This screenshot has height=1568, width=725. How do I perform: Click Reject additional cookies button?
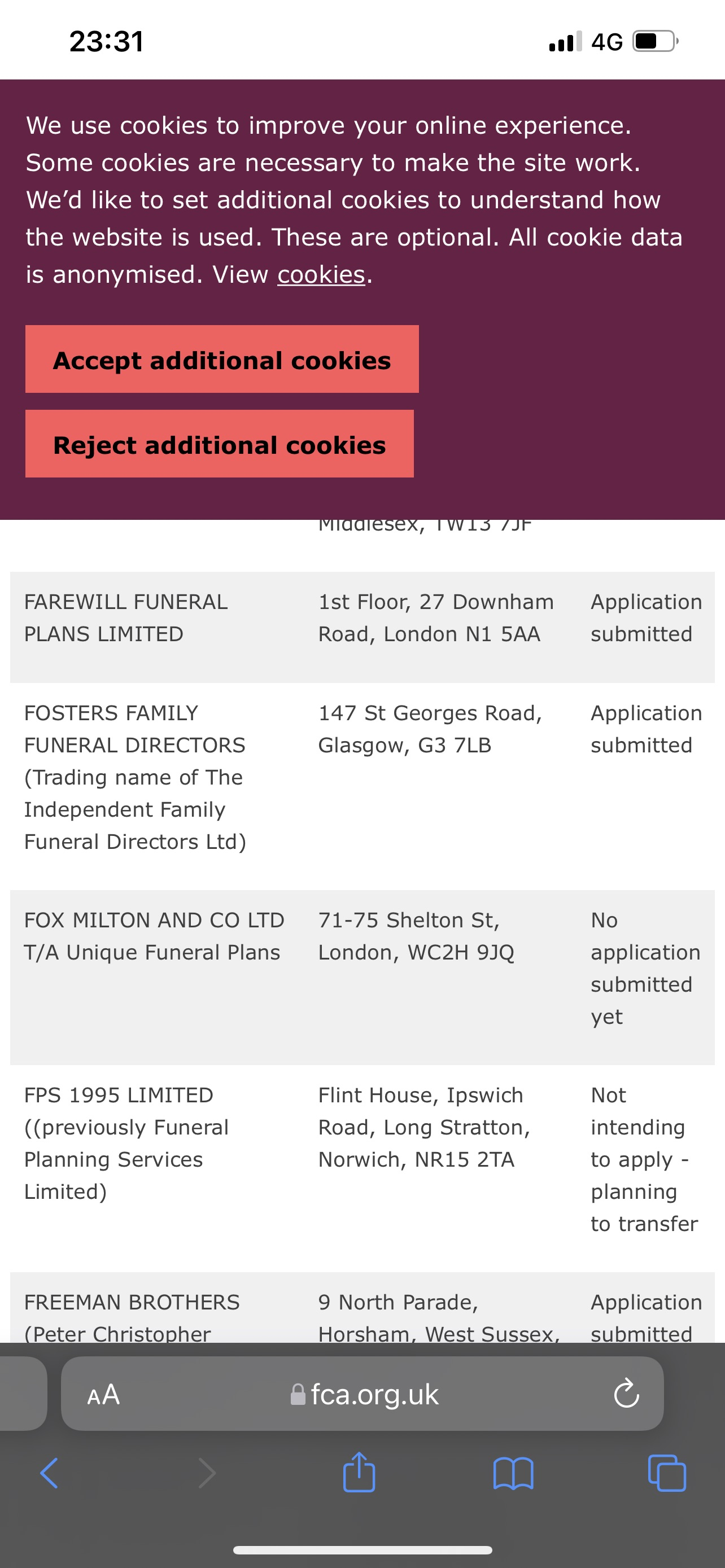(220, 444)
